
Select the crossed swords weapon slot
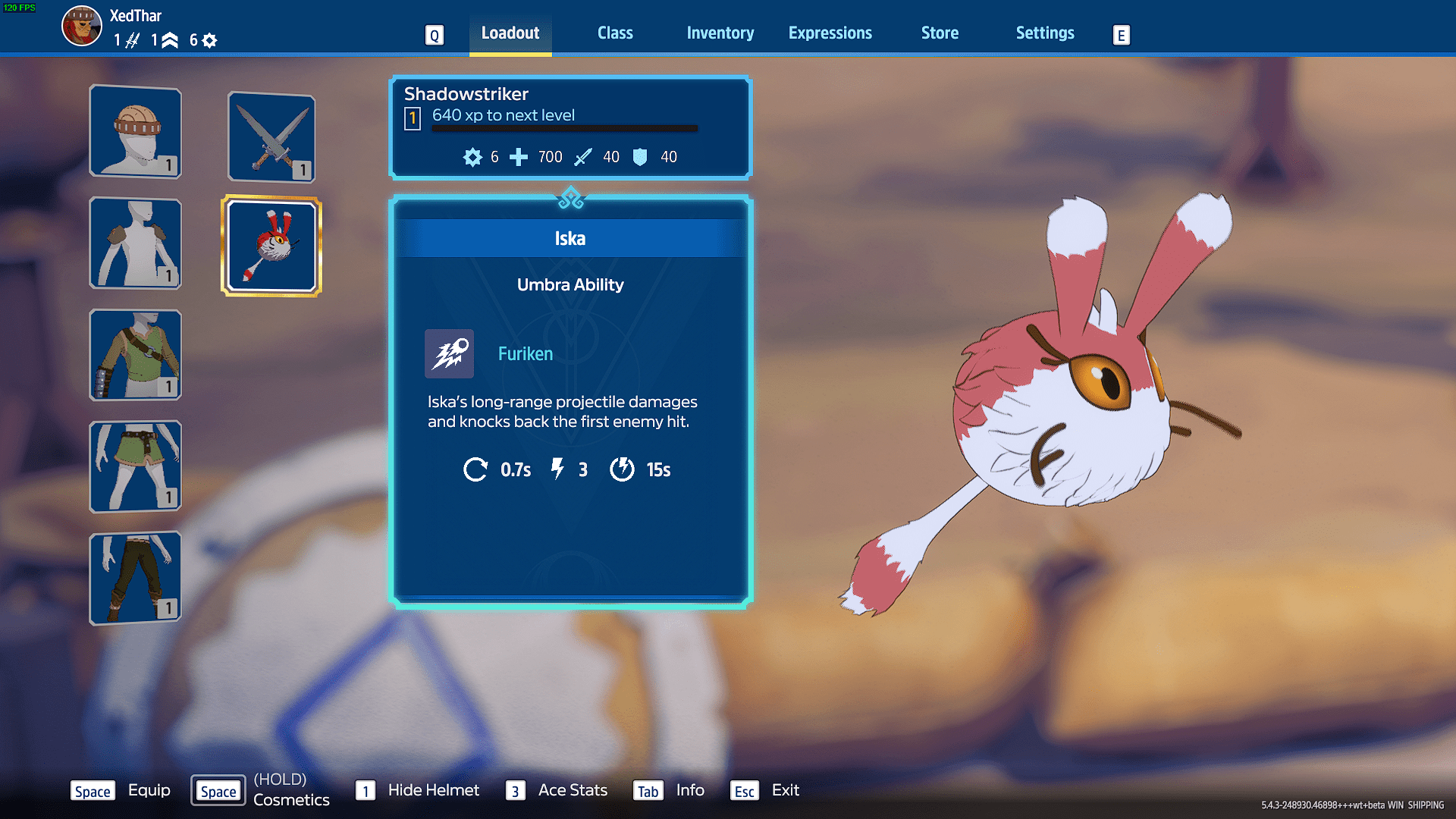coord(271,137)
